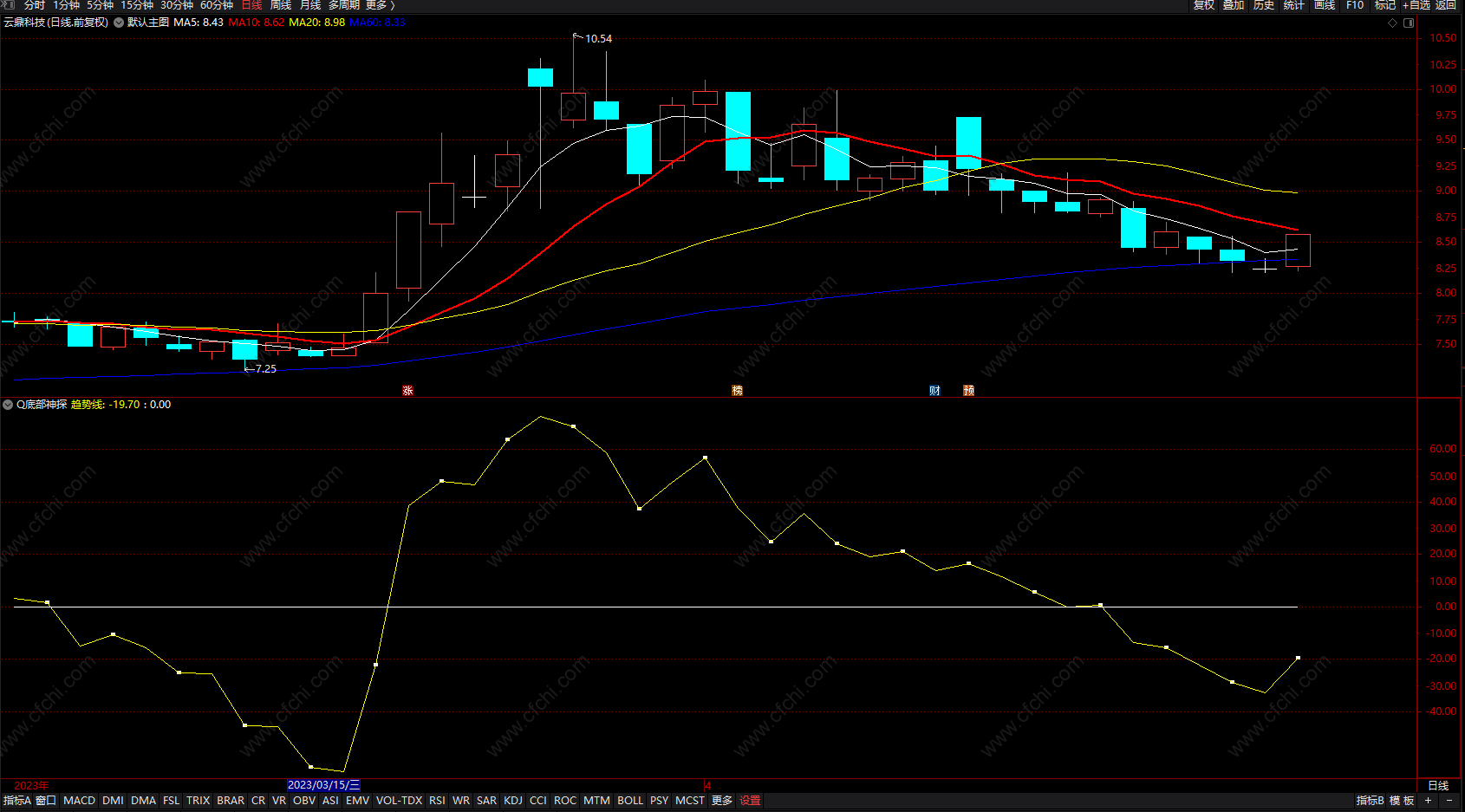Image resolution: width=1465 pixels, height=812 pixels.
Task: Switch to the 1分钟 period tab
Action: coord(66,5)
